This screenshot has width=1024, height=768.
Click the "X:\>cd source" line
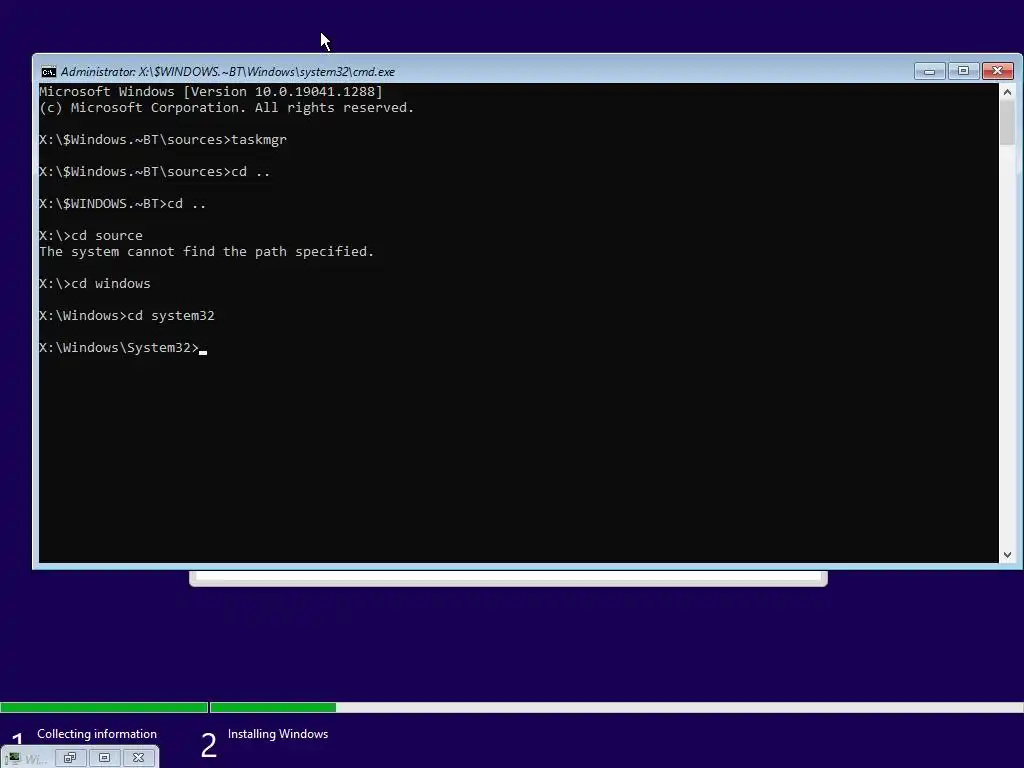tap(91, 236)
